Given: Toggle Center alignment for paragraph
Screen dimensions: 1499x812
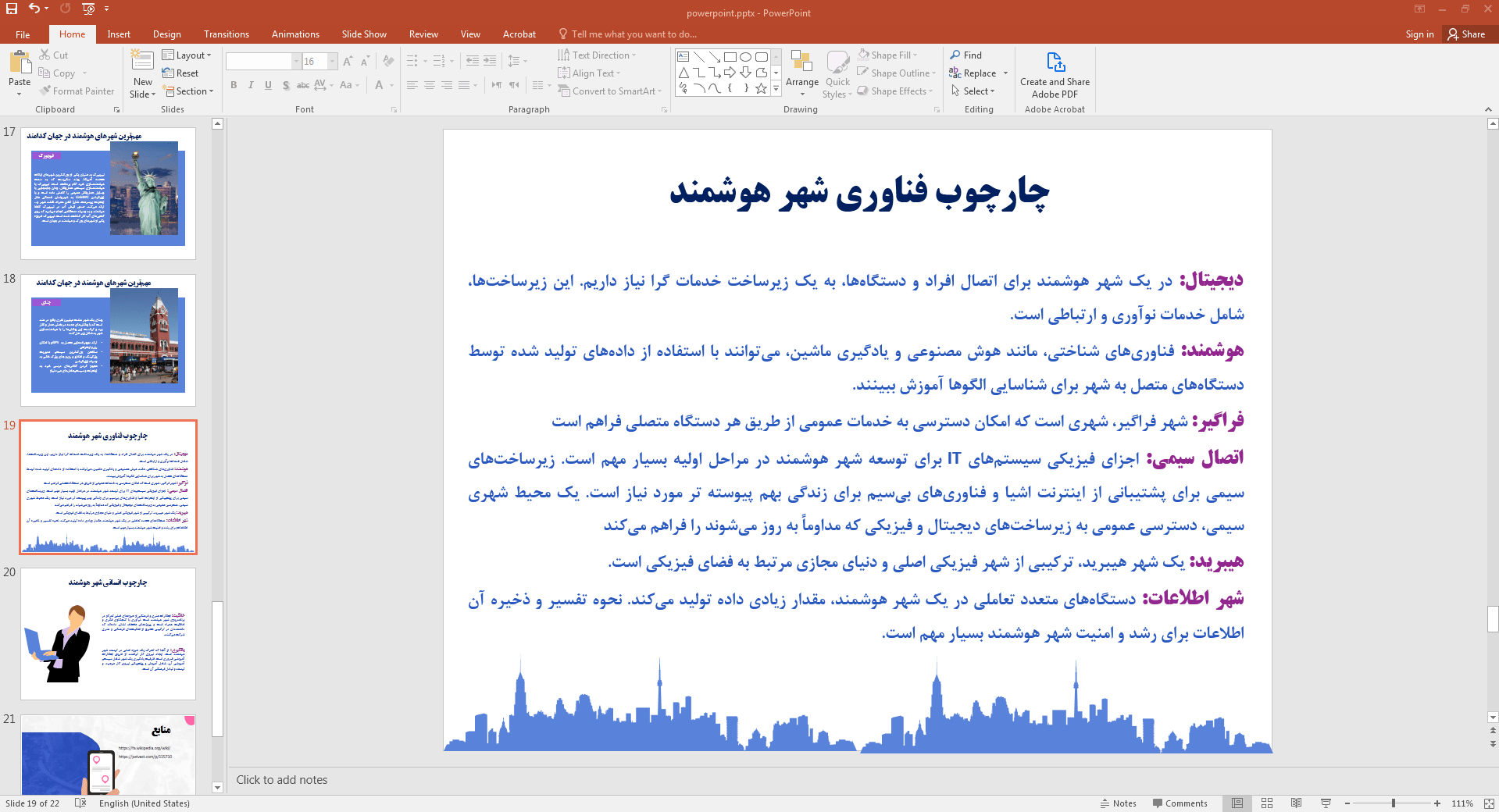Looking at the screenshot, I should click(430, 85).
